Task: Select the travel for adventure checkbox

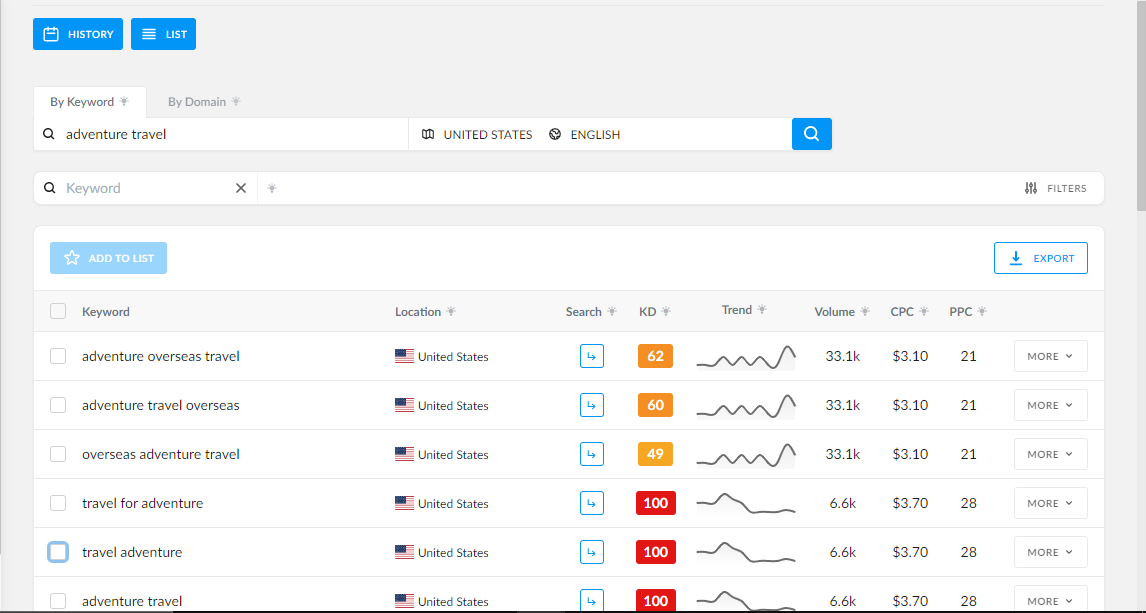Action: tap(58, 503)
